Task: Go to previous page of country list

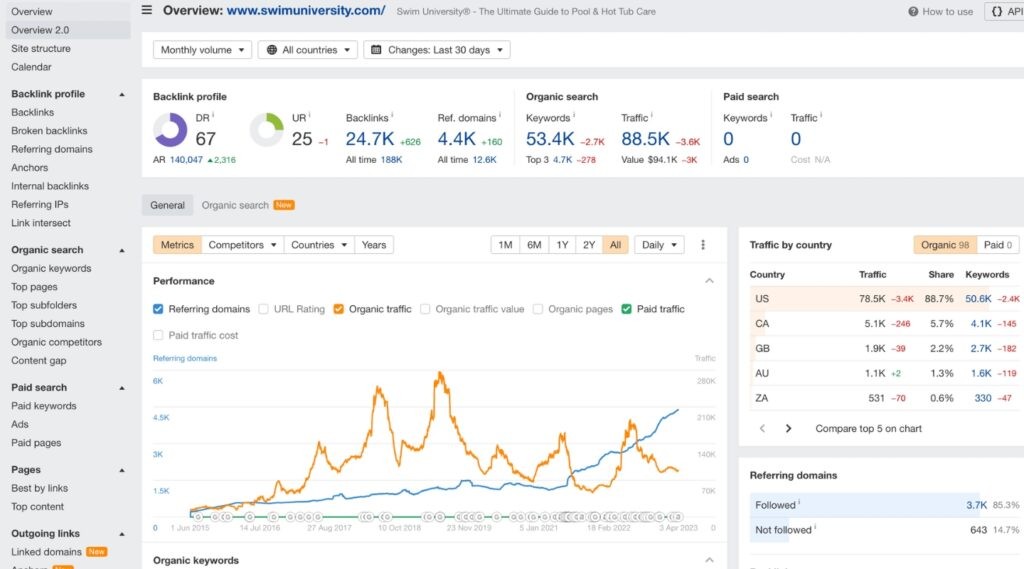Action: click(762, 428)
